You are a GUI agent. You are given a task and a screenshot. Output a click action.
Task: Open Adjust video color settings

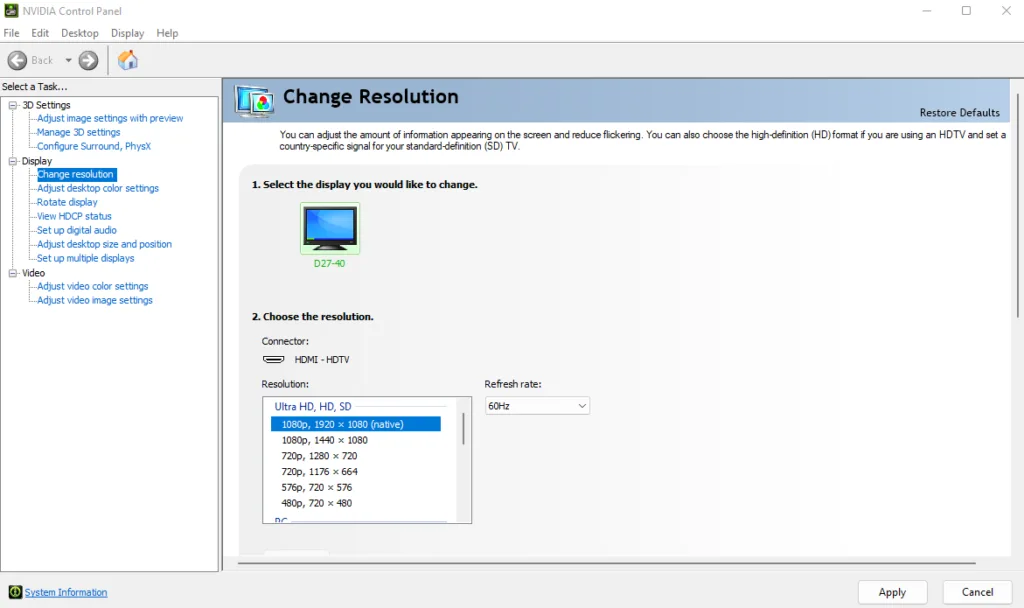[93, 286]
